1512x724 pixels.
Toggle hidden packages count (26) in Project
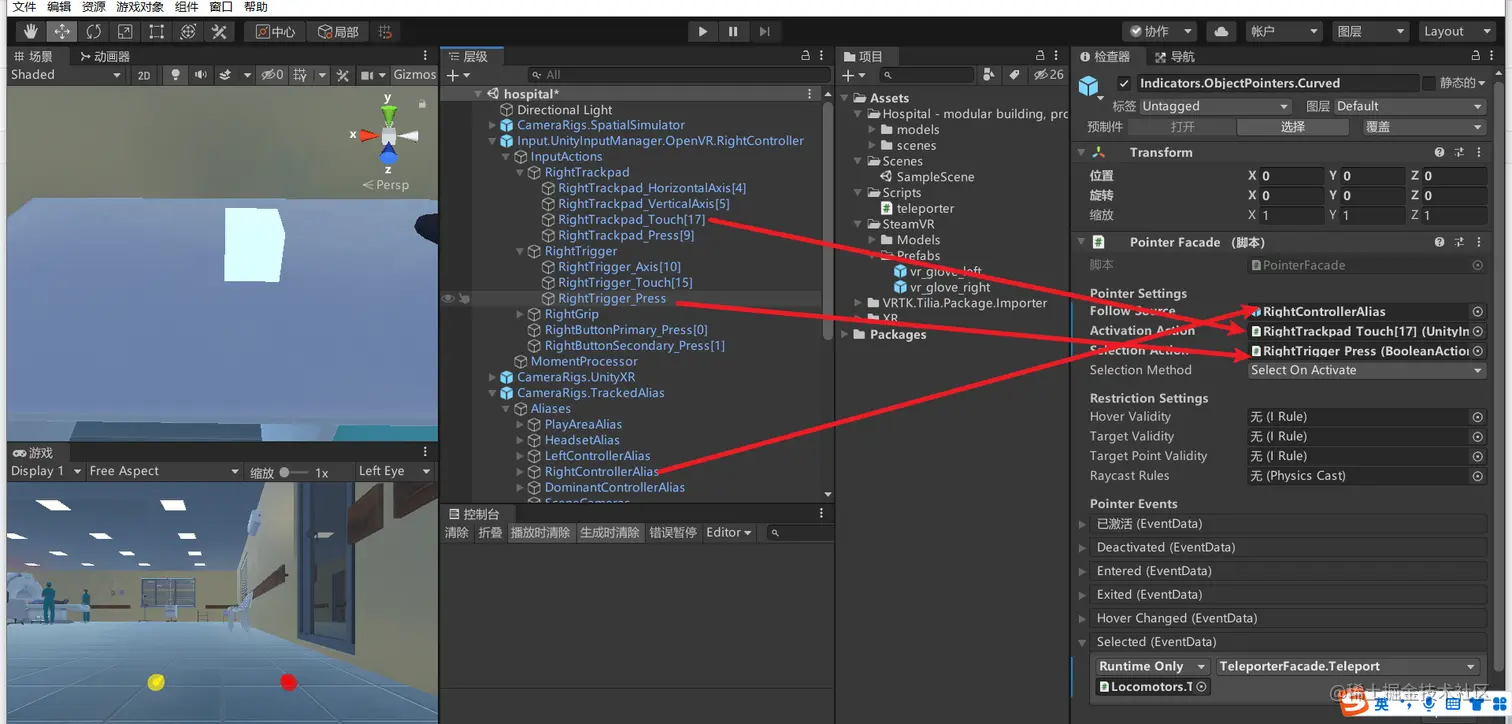[1049, 75]
